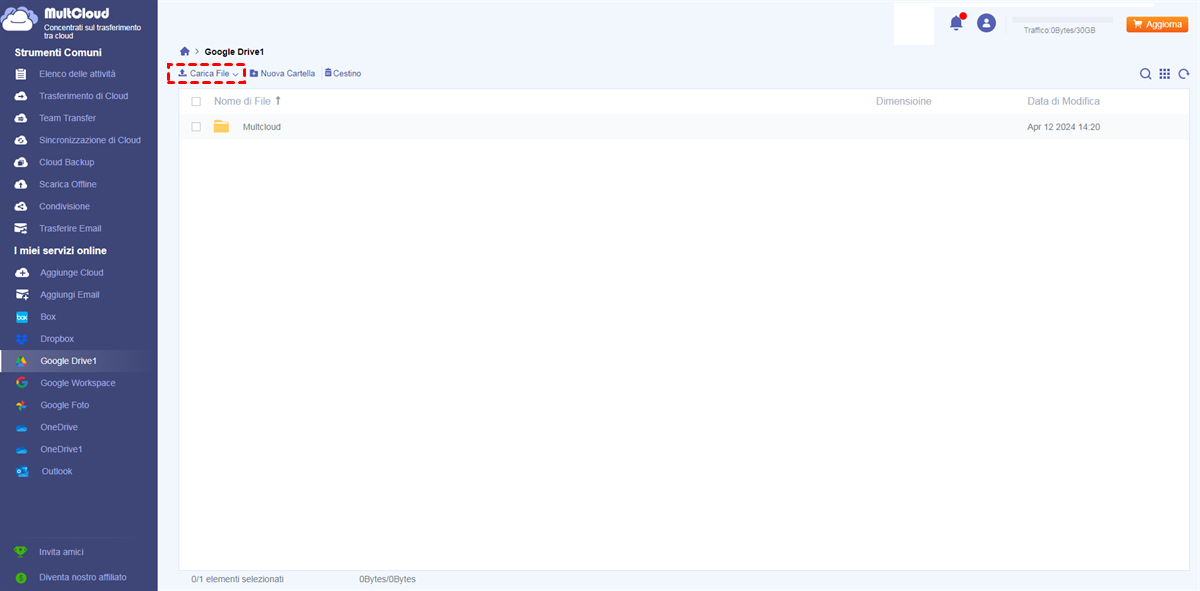1200x591 pixels.
Task: Click Apr 12 2024 14:20 date
Action: [1064, 127]
